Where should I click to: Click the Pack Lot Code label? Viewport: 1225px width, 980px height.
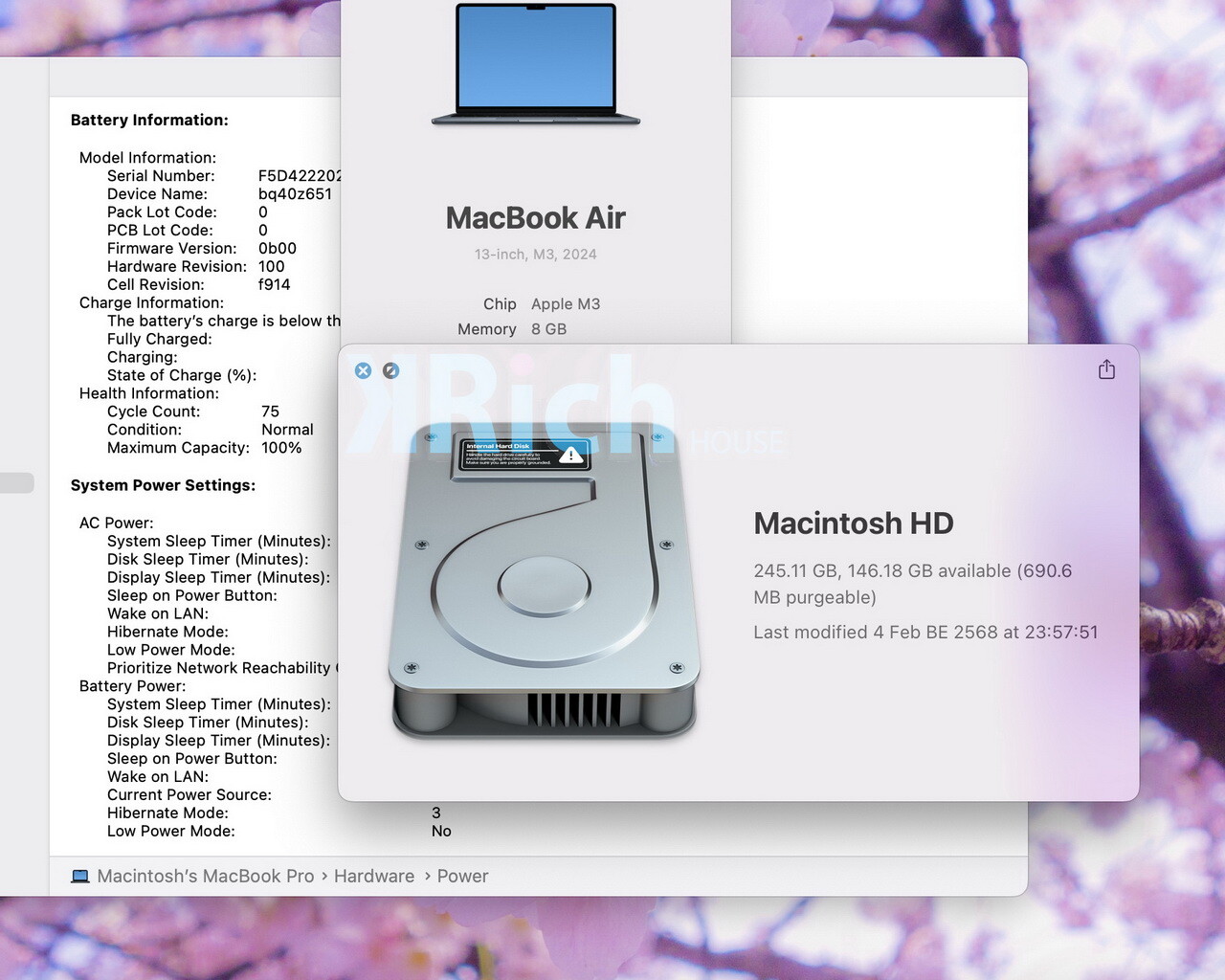(162, 212)
